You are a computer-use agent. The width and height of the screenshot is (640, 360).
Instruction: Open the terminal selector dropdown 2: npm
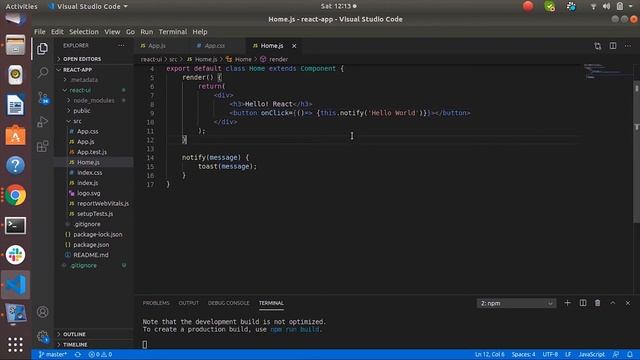pos(516,303)
